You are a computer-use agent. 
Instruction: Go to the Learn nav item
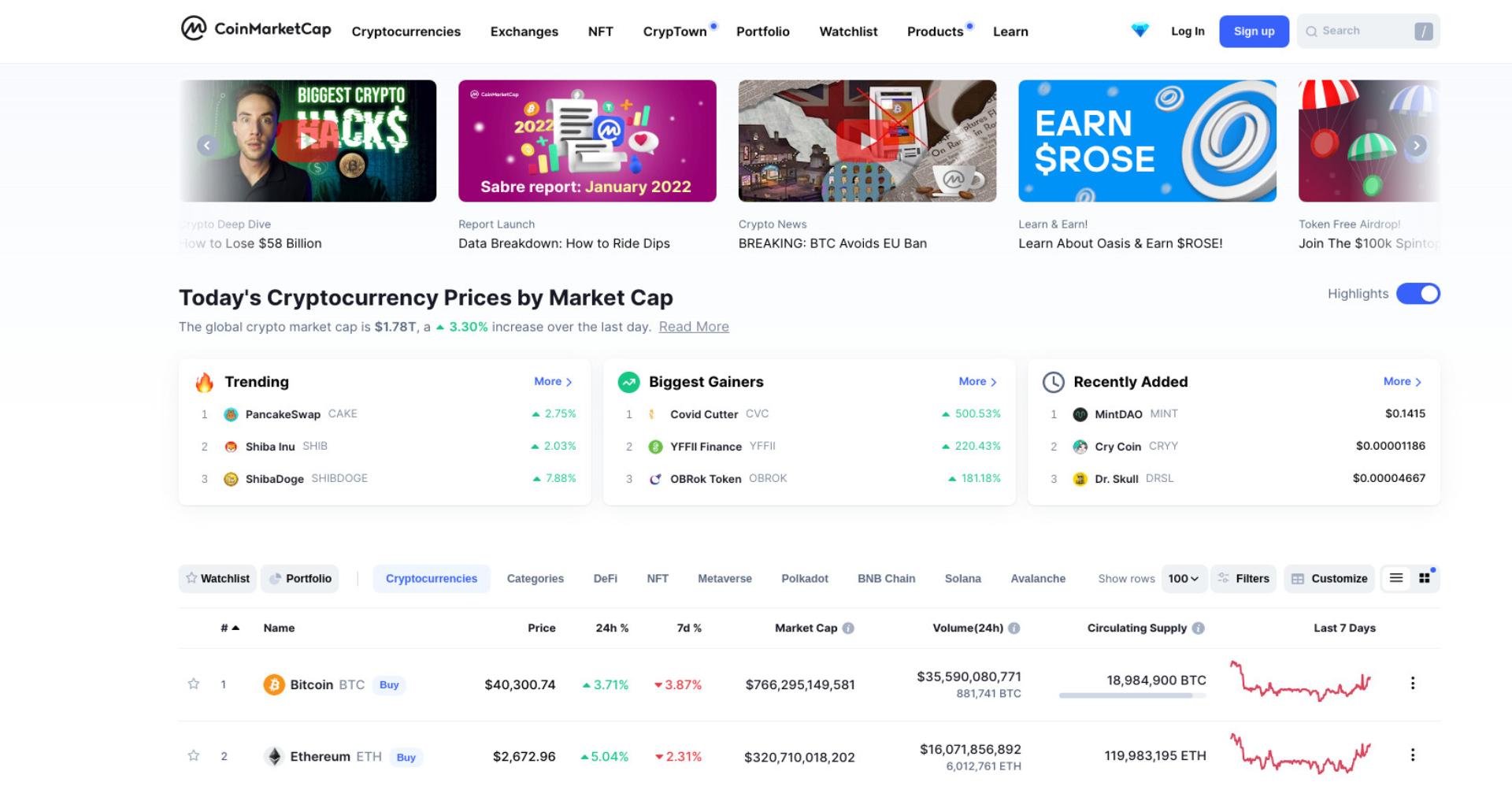pyautogui.click(x=1010, y=32)
